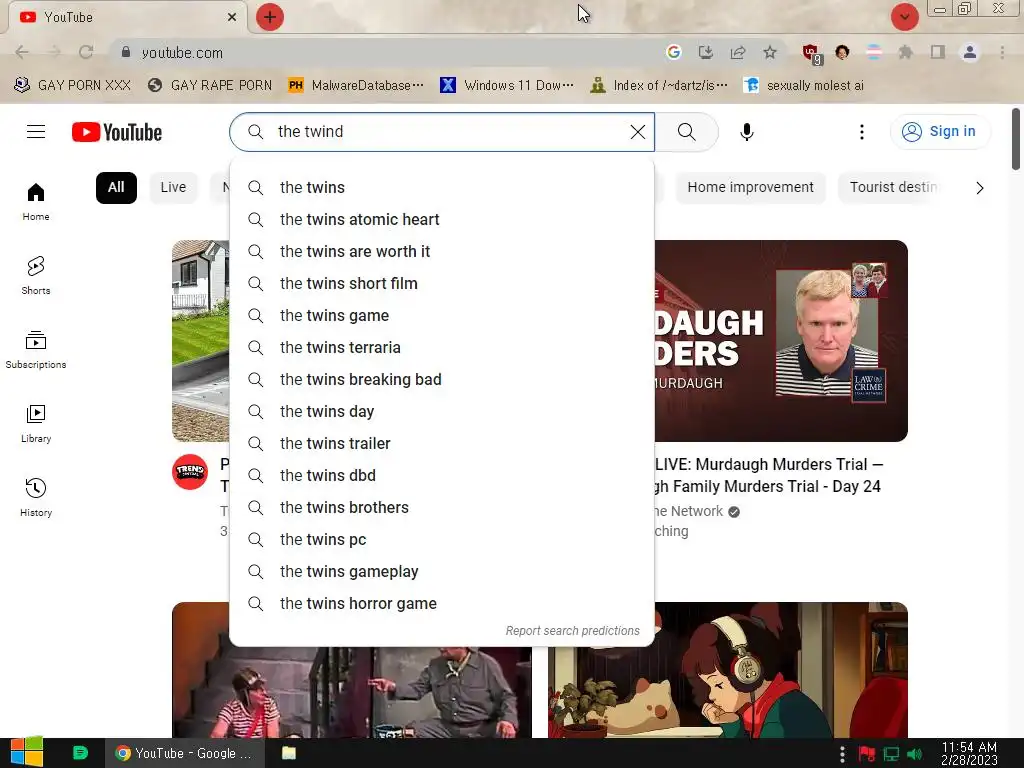Open YouTube settings three-dot menu
1024x768 pixels.
tap(861, 132)
